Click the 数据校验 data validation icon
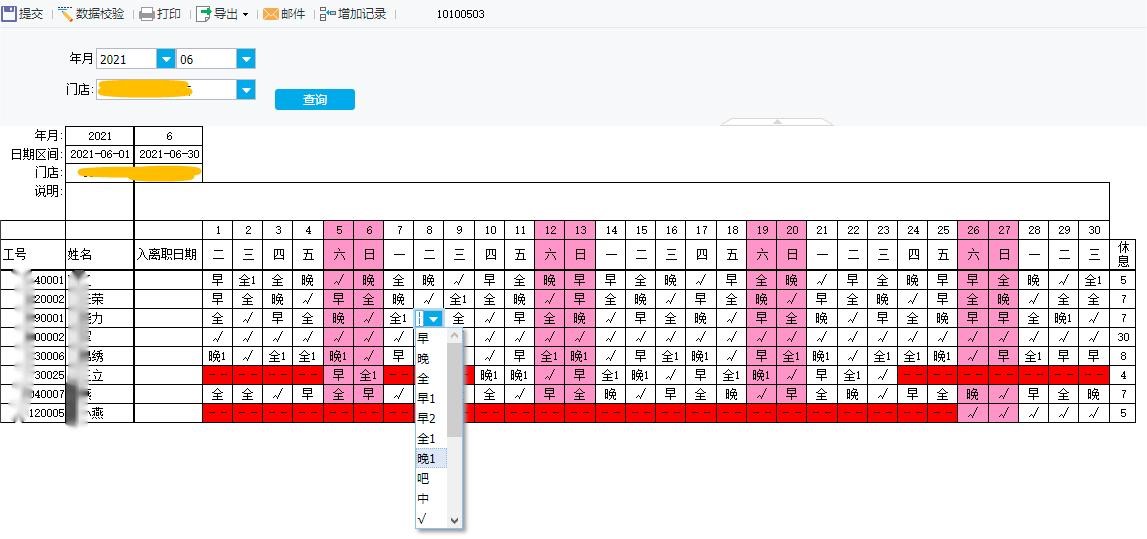 coord(66,14)
